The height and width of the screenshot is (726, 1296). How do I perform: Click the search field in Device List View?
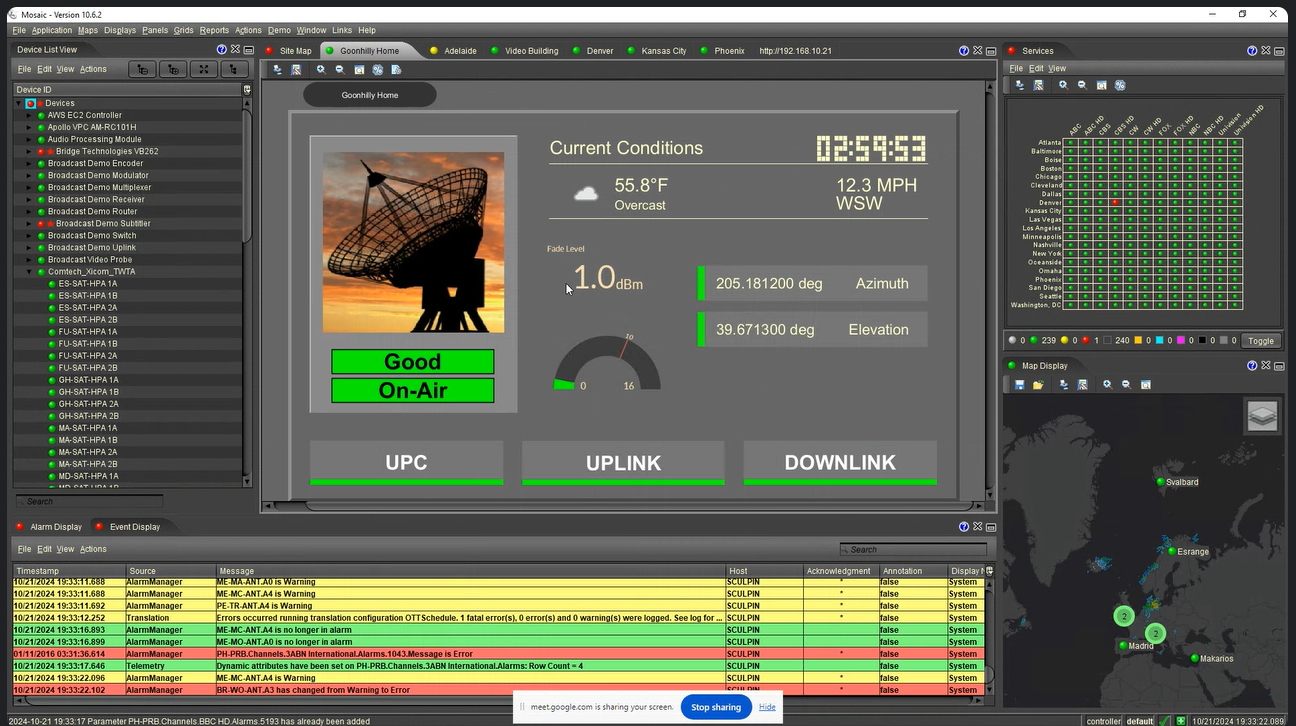(x=89, y=501)
